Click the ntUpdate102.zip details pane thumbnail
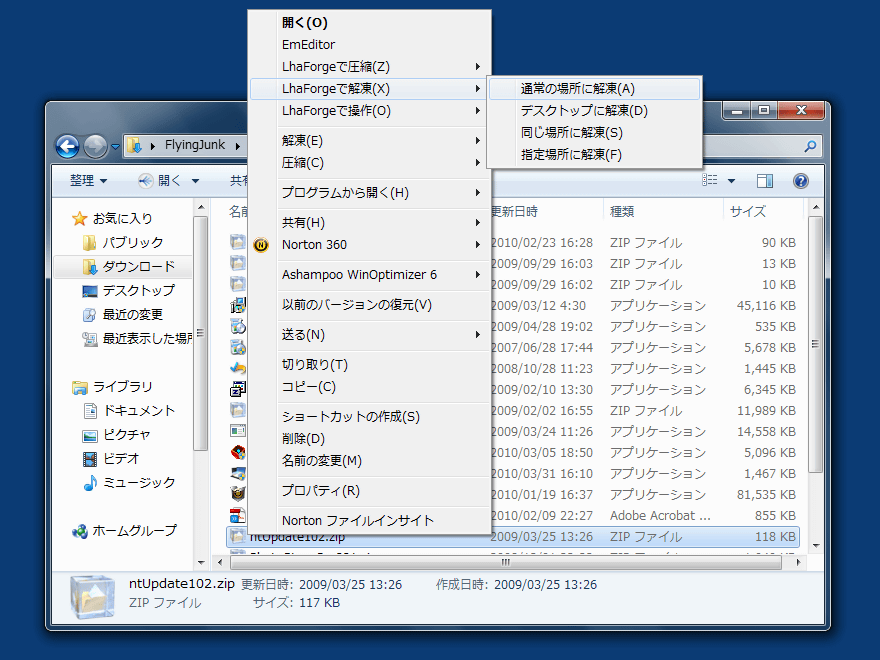Viewport: 880px width, 660px height. [92, 596]
